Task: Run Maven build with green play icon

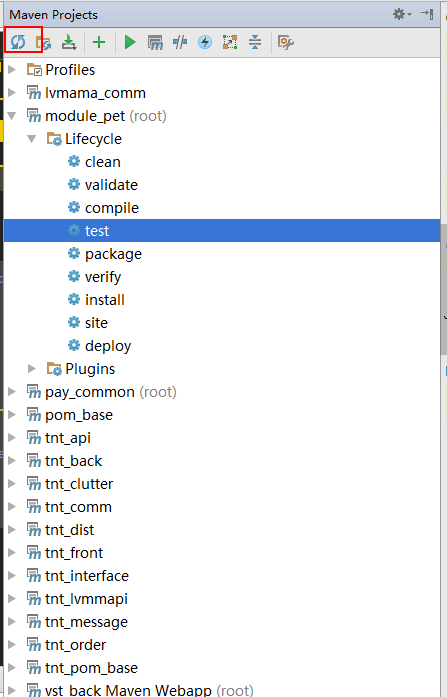Action: [x=130, y=43]
